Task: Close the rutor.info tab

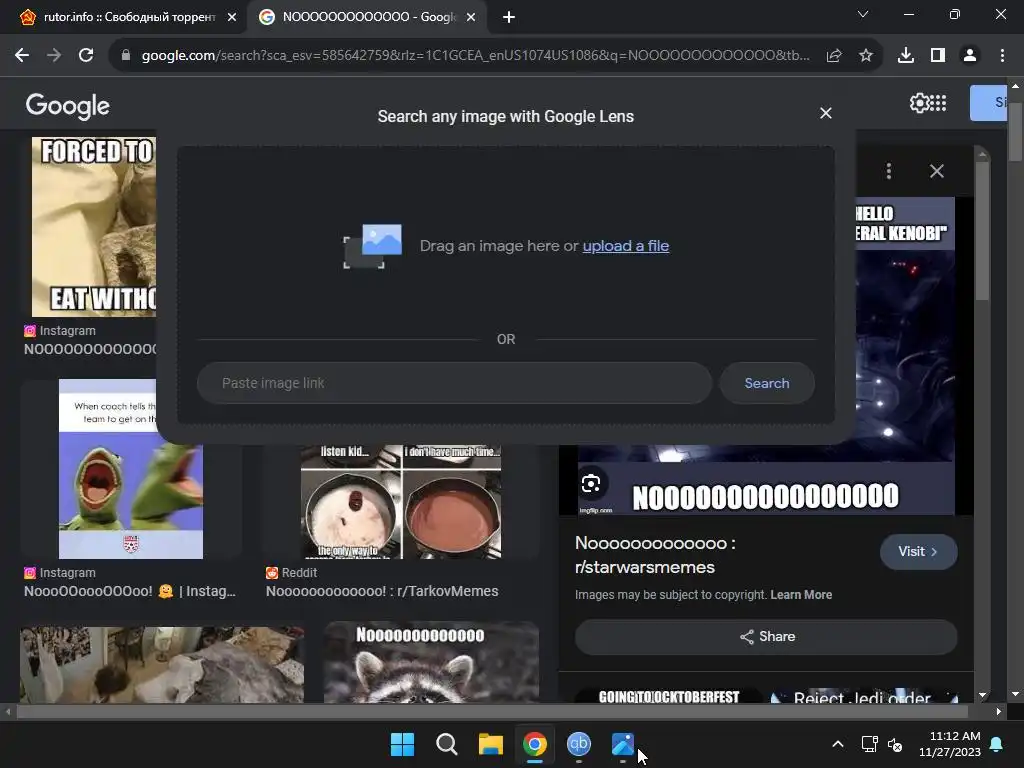Action: point(232,18)
